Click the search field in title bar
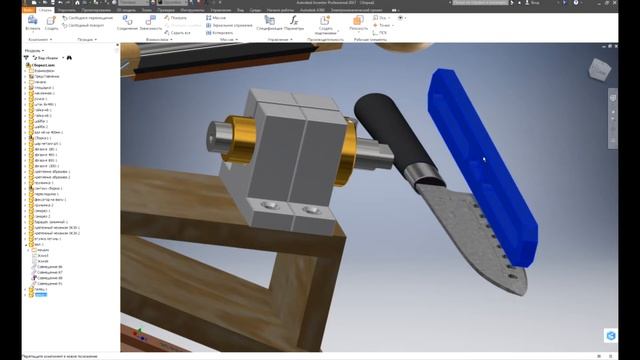640x360 pixels. [x=479, y=2]
